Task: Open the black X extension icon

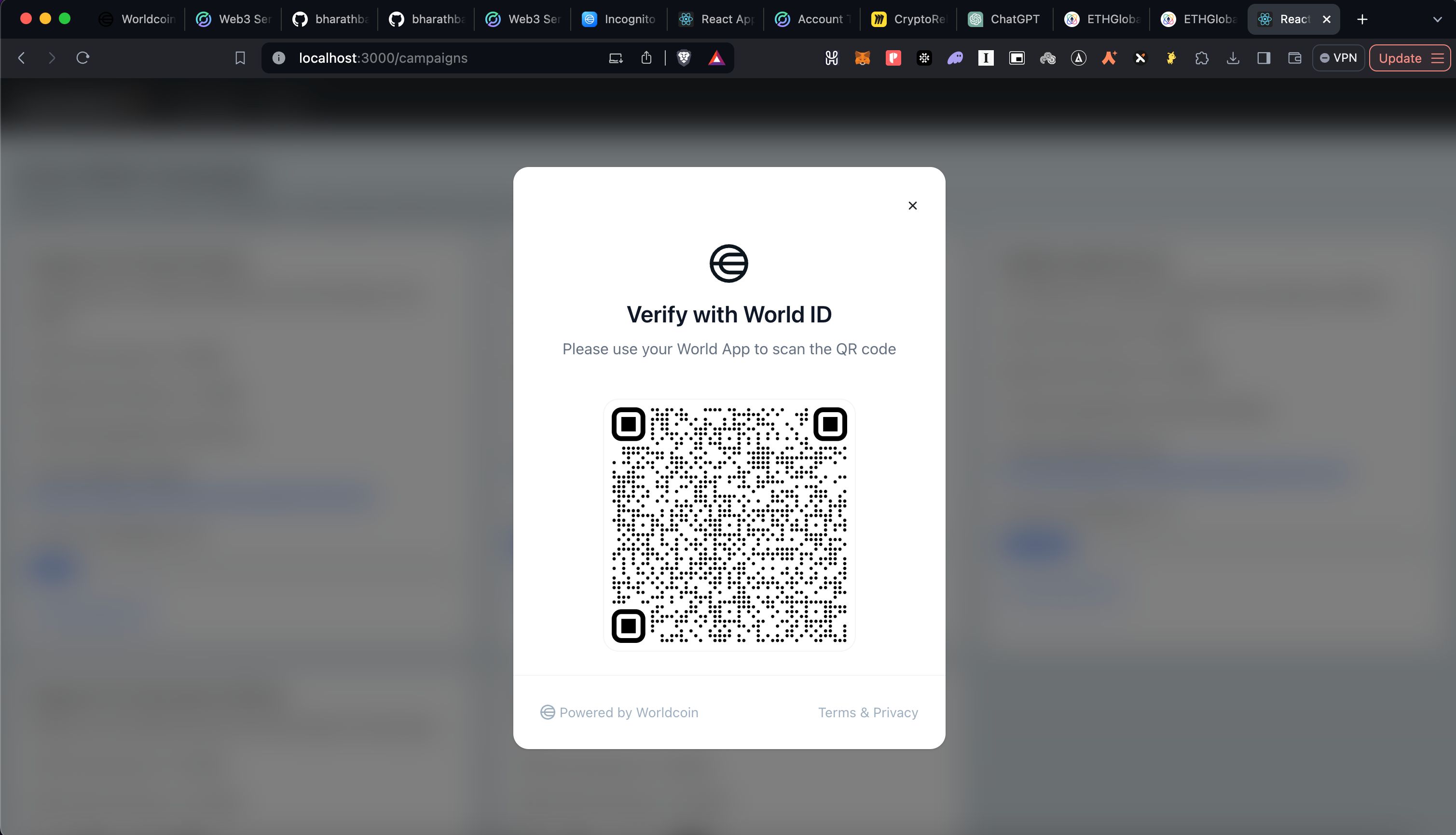Action: click(1140, 58)
